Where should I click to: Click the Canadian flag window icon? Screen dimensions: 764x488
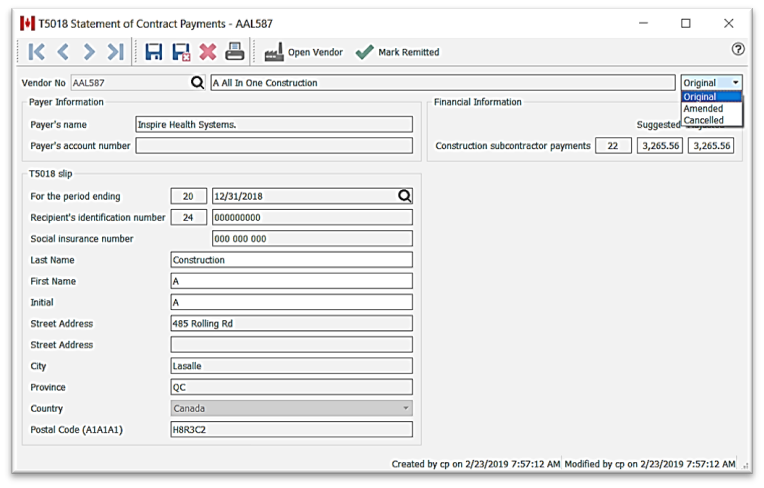click(27, 23)
